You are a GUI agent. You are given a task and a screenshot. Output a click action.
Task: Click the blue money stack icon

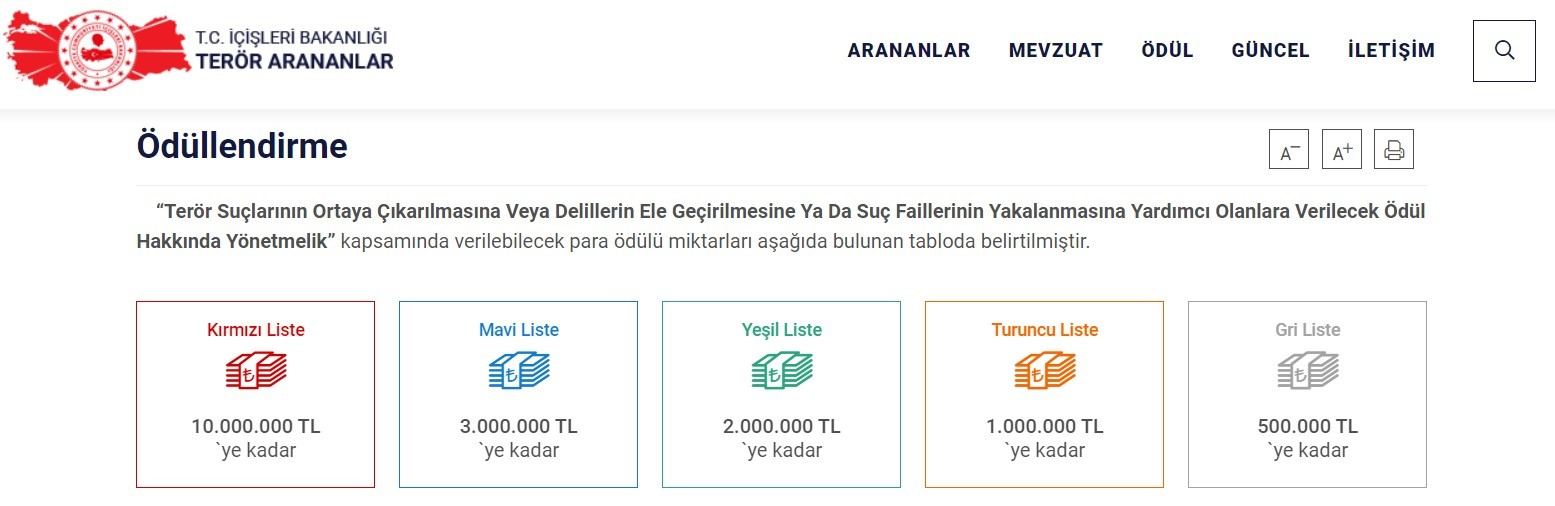pyautogui.click(x=519, y=372)
